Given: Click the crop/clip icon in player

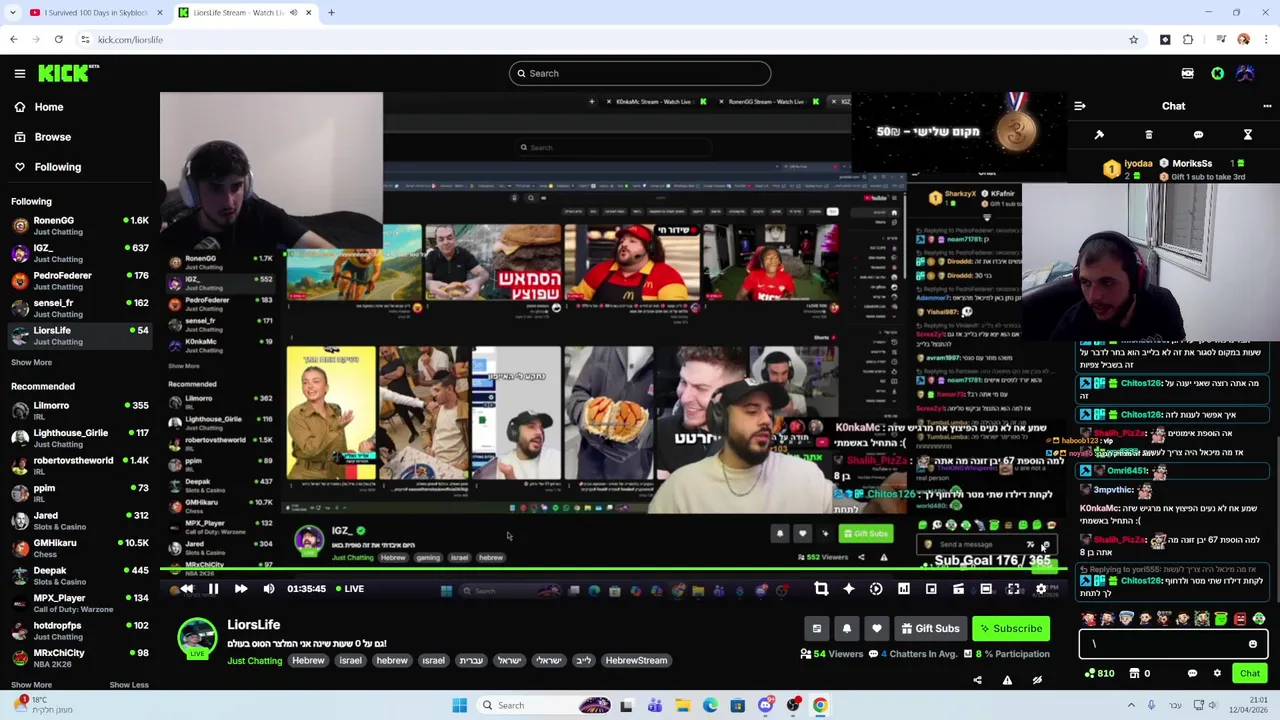Looking at the screenshot, I should [x=821, y=589].
